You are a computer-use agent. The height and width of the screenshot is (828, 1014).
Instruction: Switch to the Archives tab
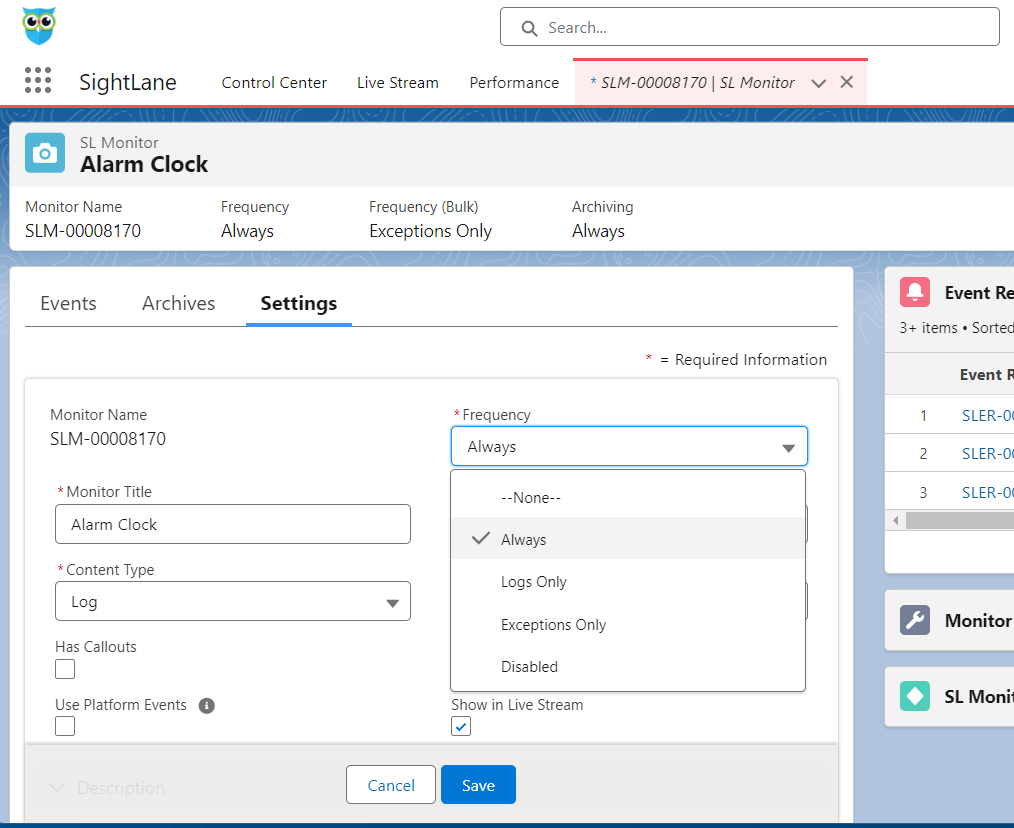[178, 303]
